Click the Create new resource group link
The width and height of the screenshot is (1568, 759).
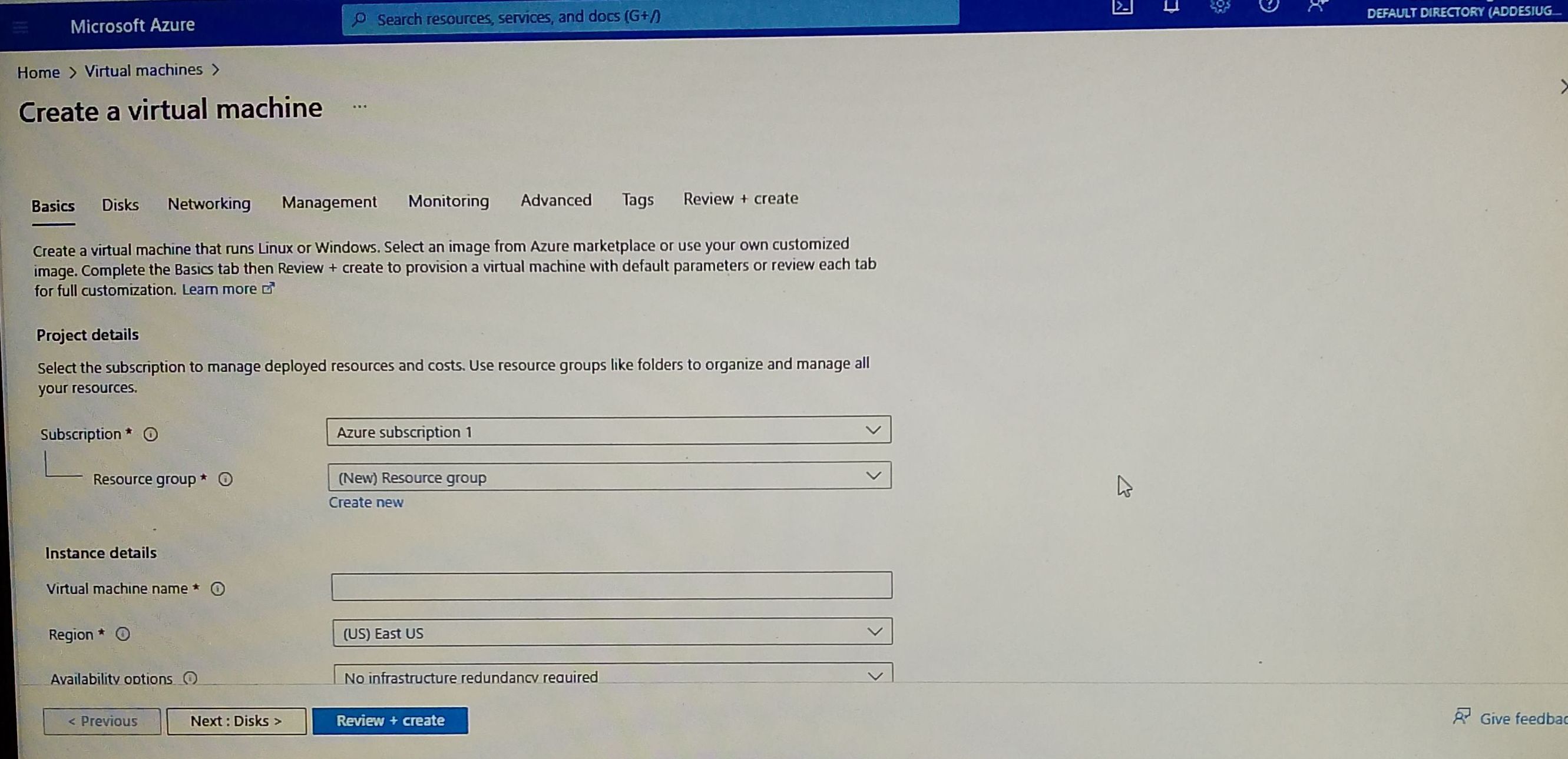pyautogui.click(x=366, y=502)
